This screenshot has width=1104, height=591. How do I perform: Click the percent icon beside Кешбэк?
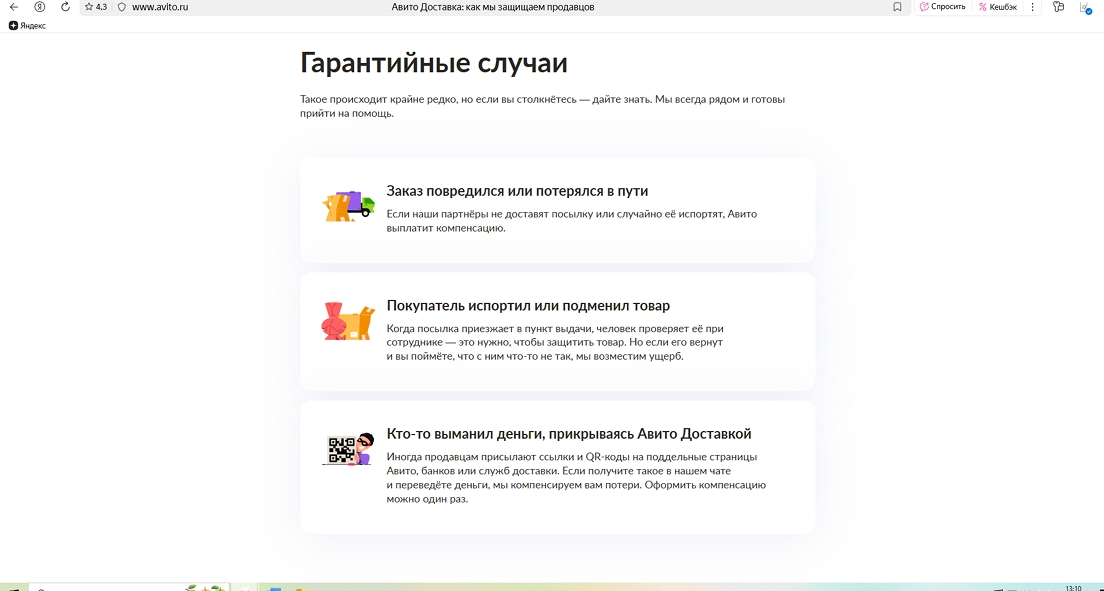click(982, 7)
